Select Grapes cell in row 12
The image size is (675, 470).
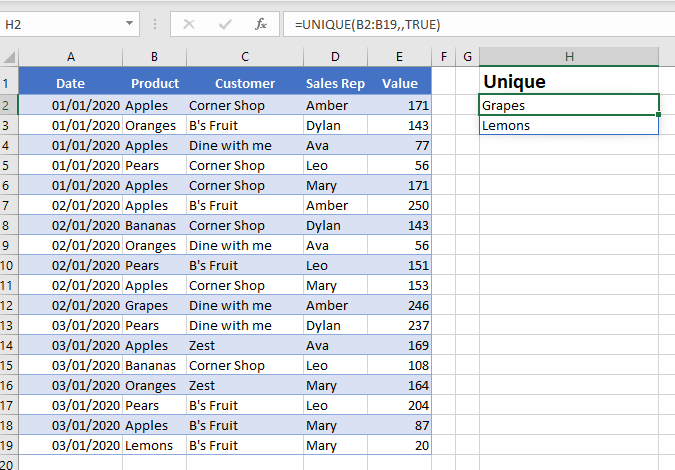[x=154, y=305]
